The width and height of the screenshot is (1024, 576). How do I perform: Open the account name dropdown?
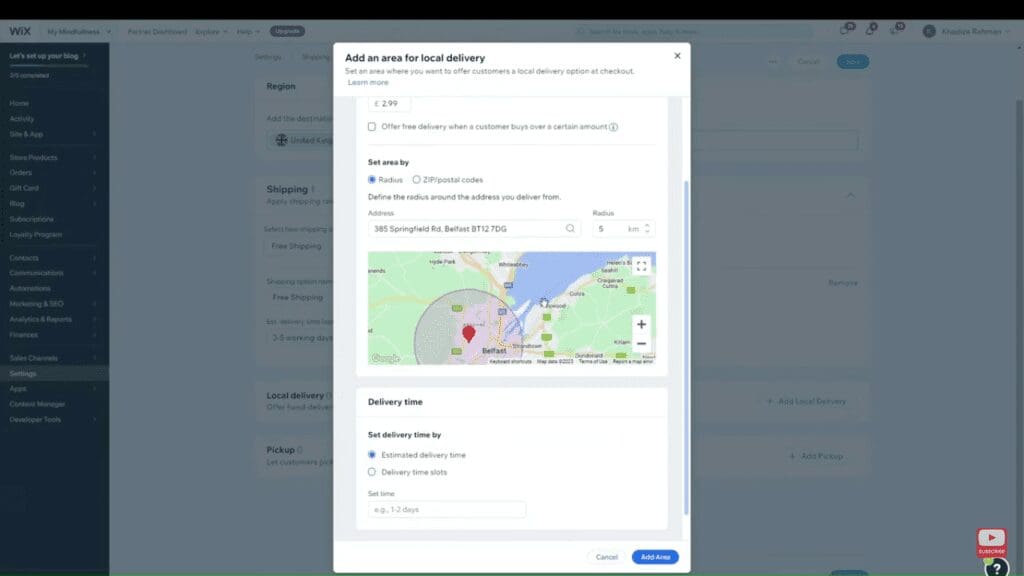(975, 31)
